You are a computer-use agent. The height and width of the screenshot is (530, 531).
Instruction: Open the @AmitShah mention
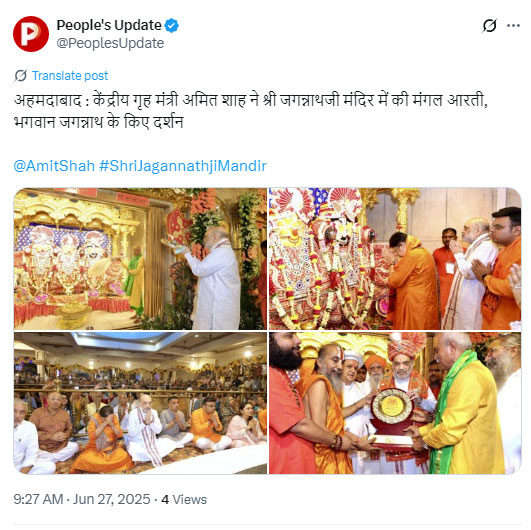click(54, 166)
